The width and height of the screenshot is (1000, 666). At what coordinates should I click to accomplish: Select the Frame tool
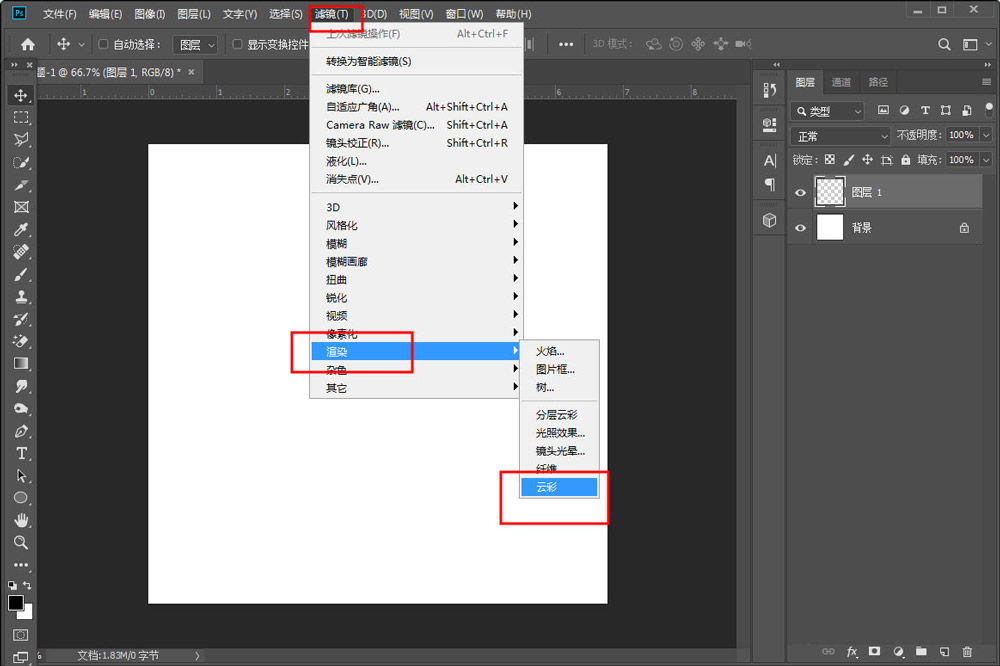pyautogui.click(x=21, y=207)
